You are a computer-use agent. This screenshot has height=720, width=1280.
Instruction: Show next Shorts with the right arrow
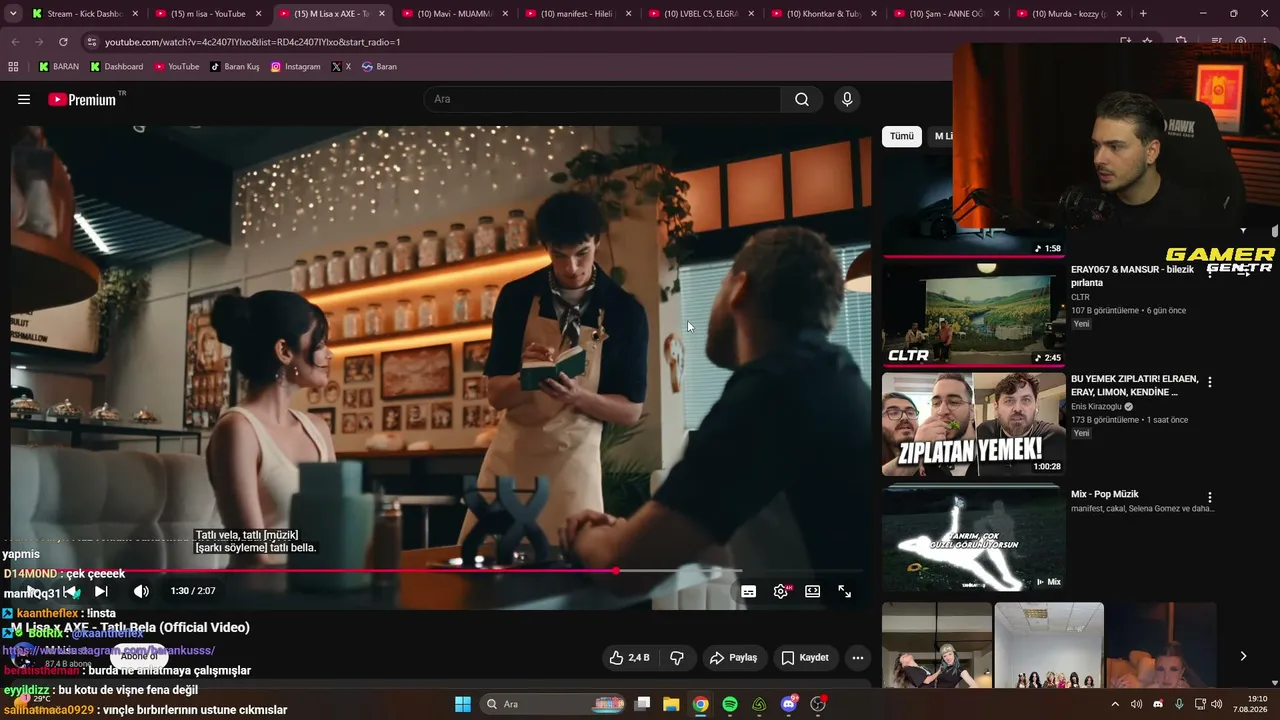pyautogui.click(x=1243, y=656)
